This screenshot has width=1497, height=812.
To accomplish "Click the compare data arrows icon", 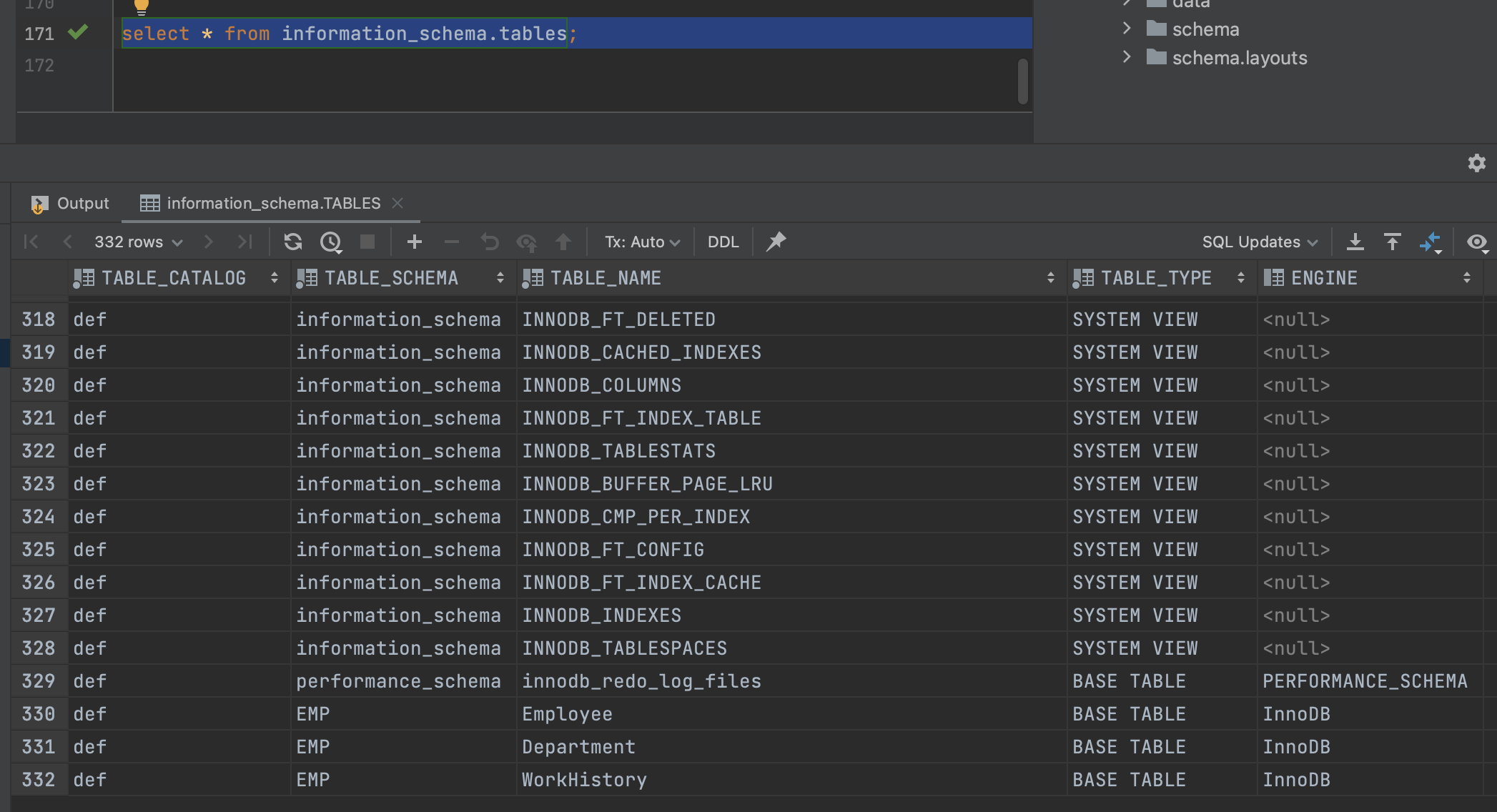I will tap(1430, 242).
